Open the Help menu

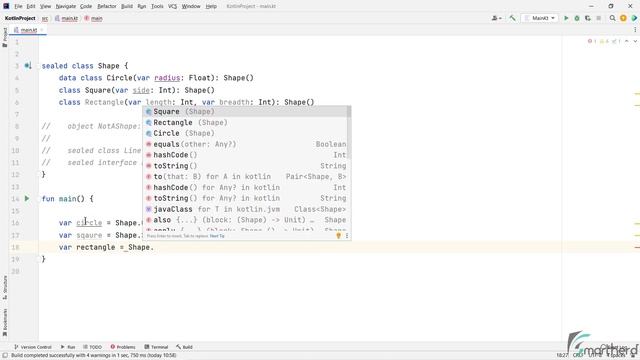tap(211, 6)
